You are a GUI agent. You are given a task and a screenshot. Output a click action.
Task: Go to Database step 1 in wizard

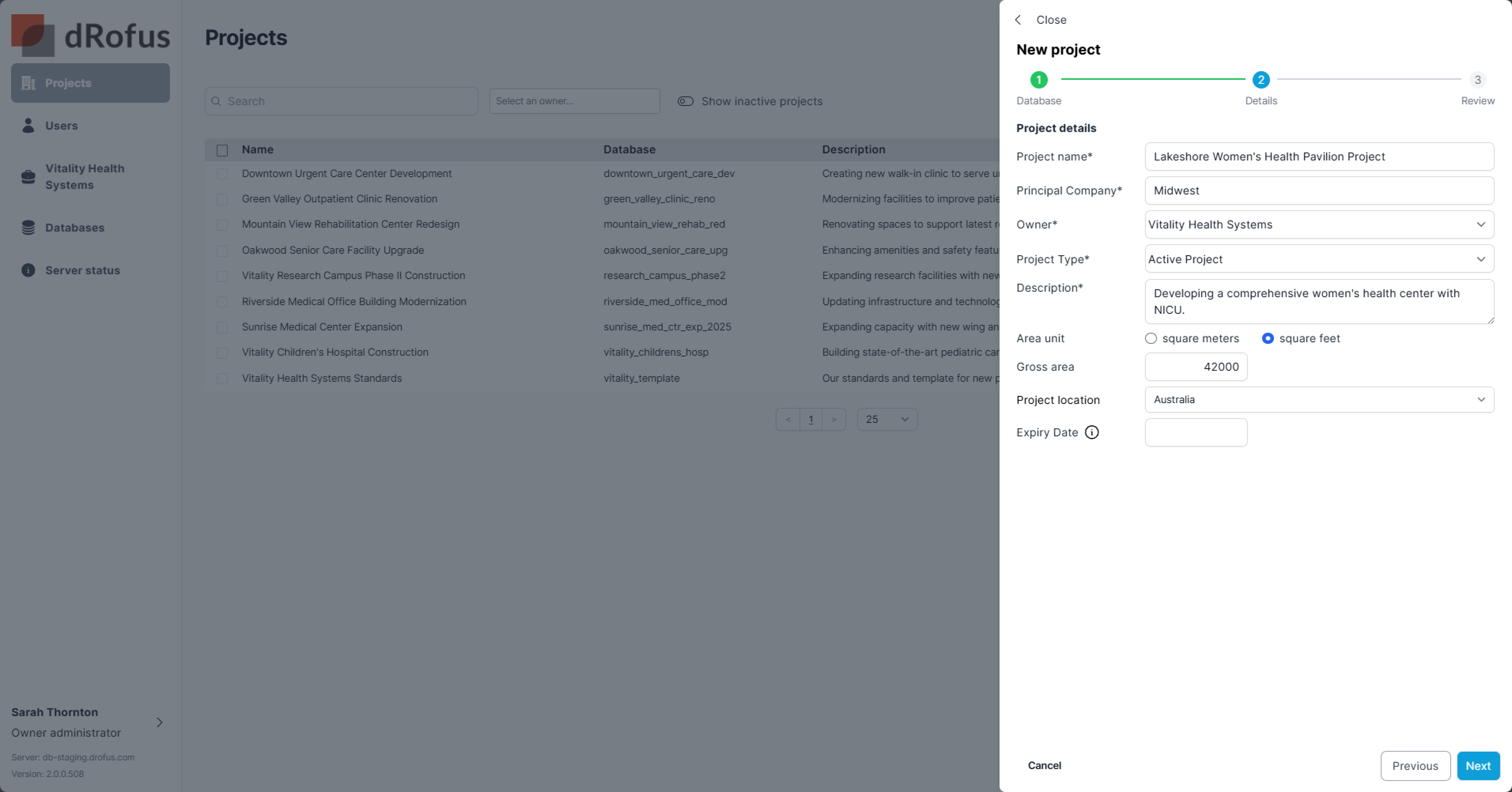pyautogui.click(x=1038, y=80)
